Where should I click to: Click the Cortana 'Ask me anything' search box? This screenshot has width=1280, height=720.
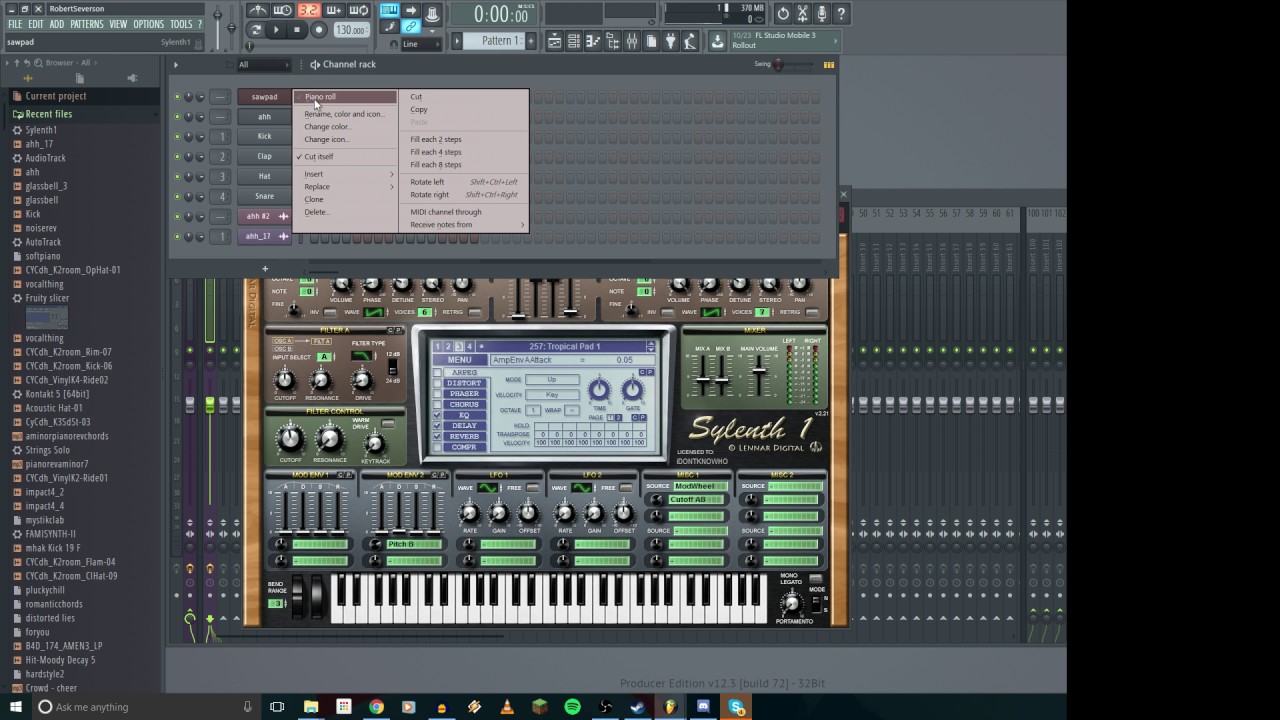[145, 707]
